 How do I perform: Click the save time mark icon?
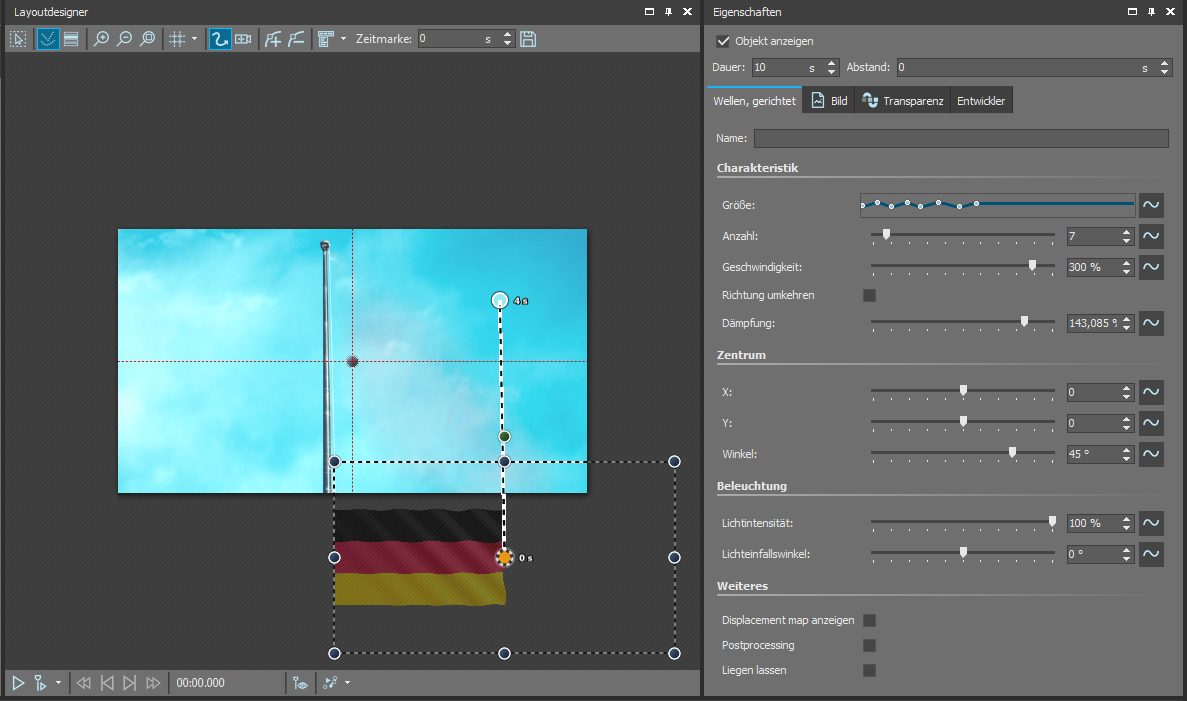528,39
